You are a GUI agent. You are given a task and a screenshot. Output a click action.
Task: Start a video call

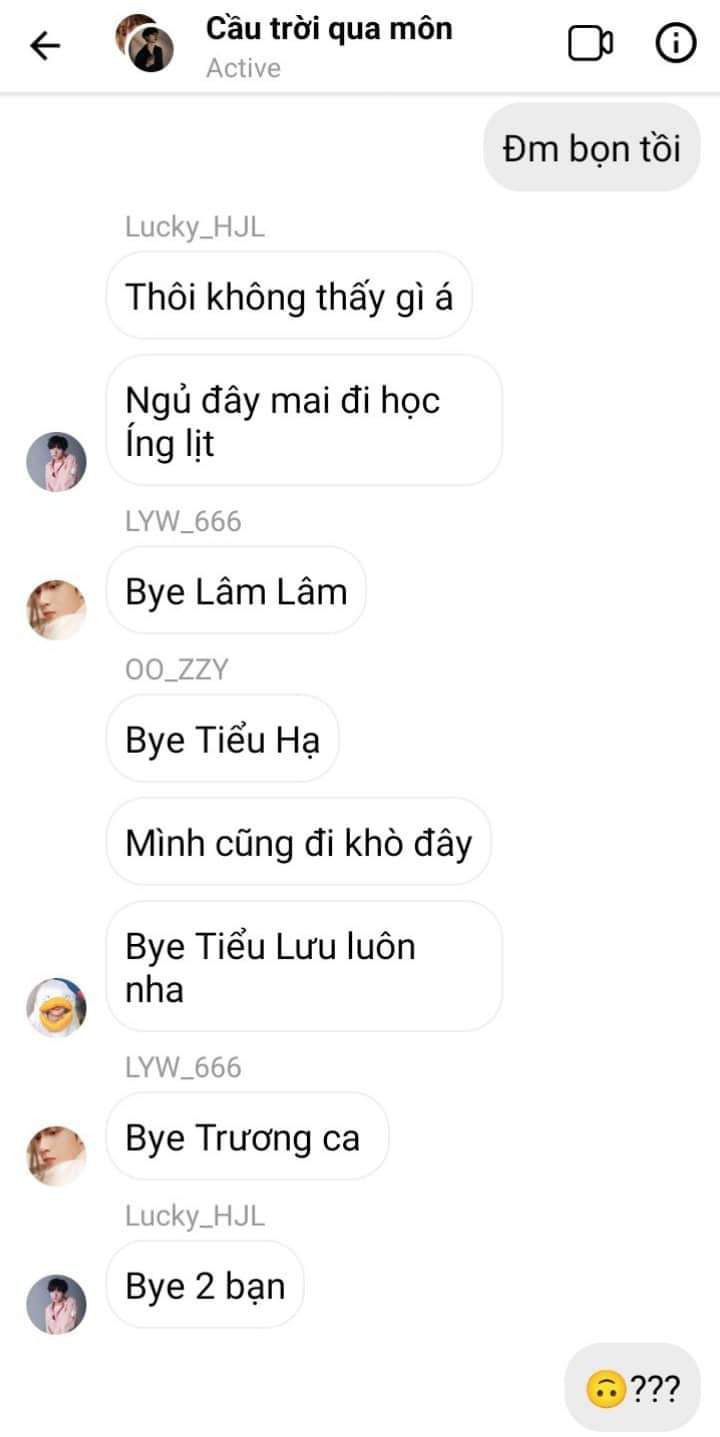pos(591,44)
